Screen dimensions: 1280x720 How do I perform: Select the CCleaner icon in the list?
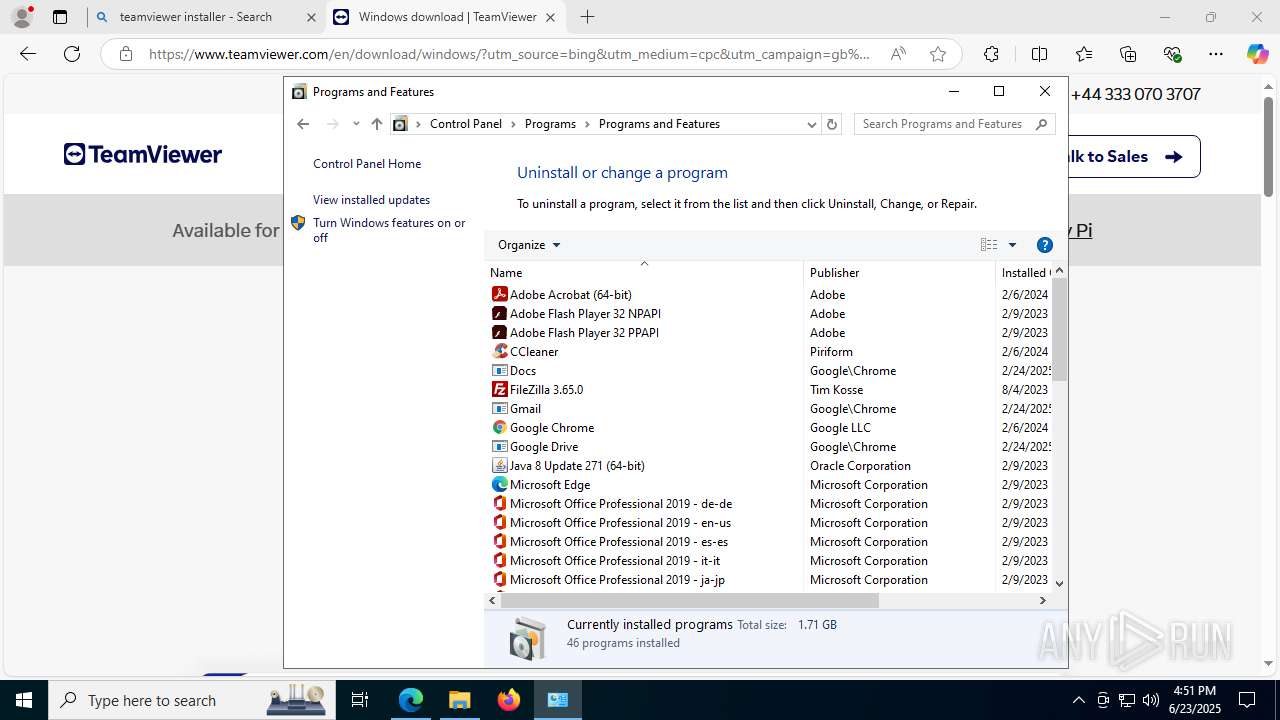pos(500,351)
